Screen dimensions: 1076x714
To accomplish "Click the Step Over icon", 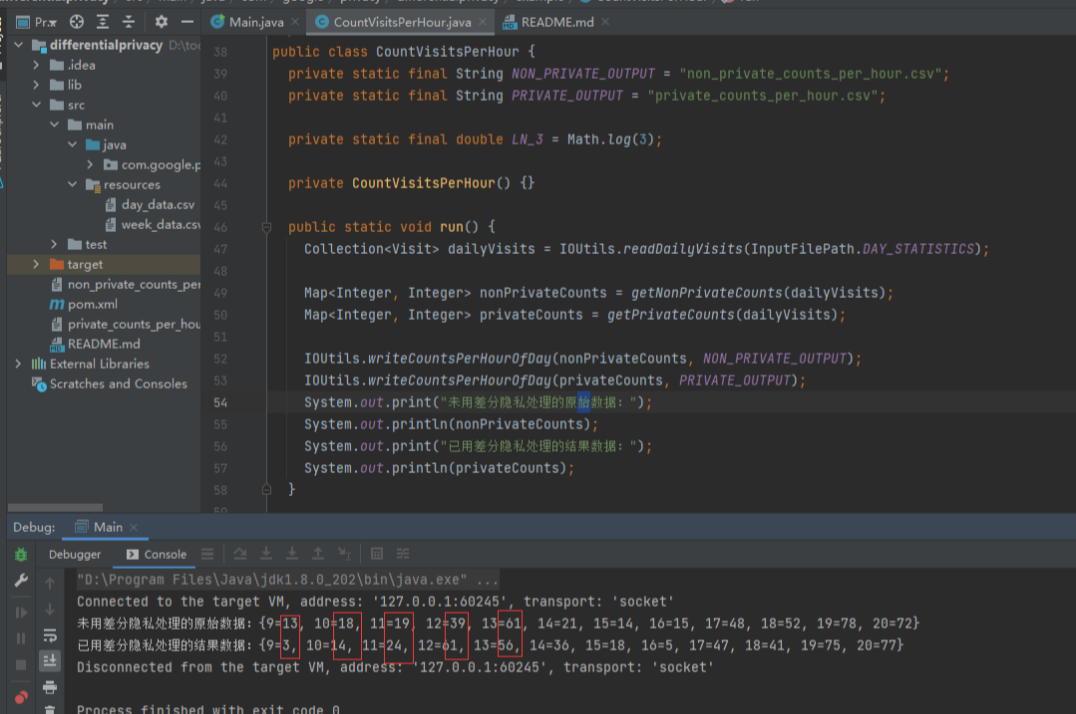I will [x=266, y=553].
